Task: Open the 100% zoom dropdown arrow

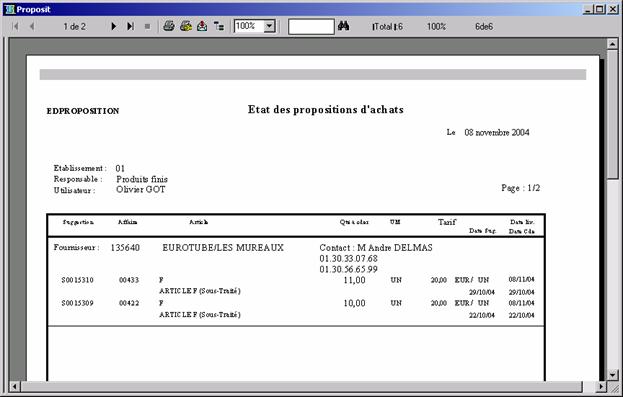Action: (x=269, y=26)
